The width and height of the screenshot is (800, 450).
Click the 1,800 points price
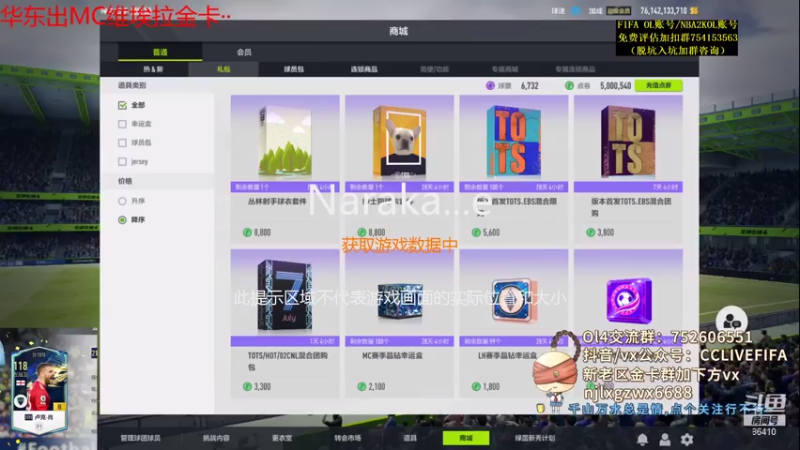click(491, 387)
